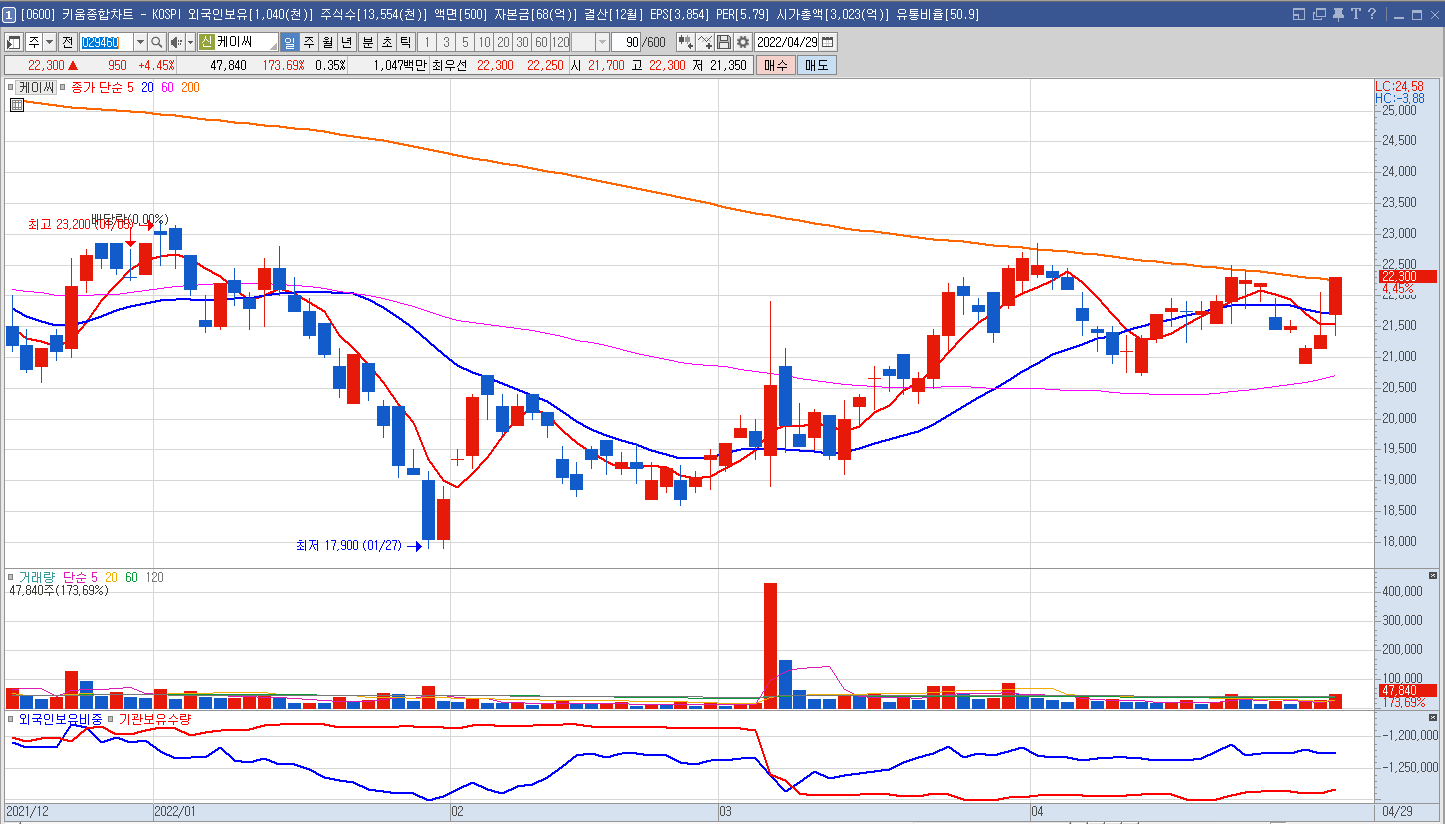
Task: Click the red 매수 buy button
Action: coord(774,65)
